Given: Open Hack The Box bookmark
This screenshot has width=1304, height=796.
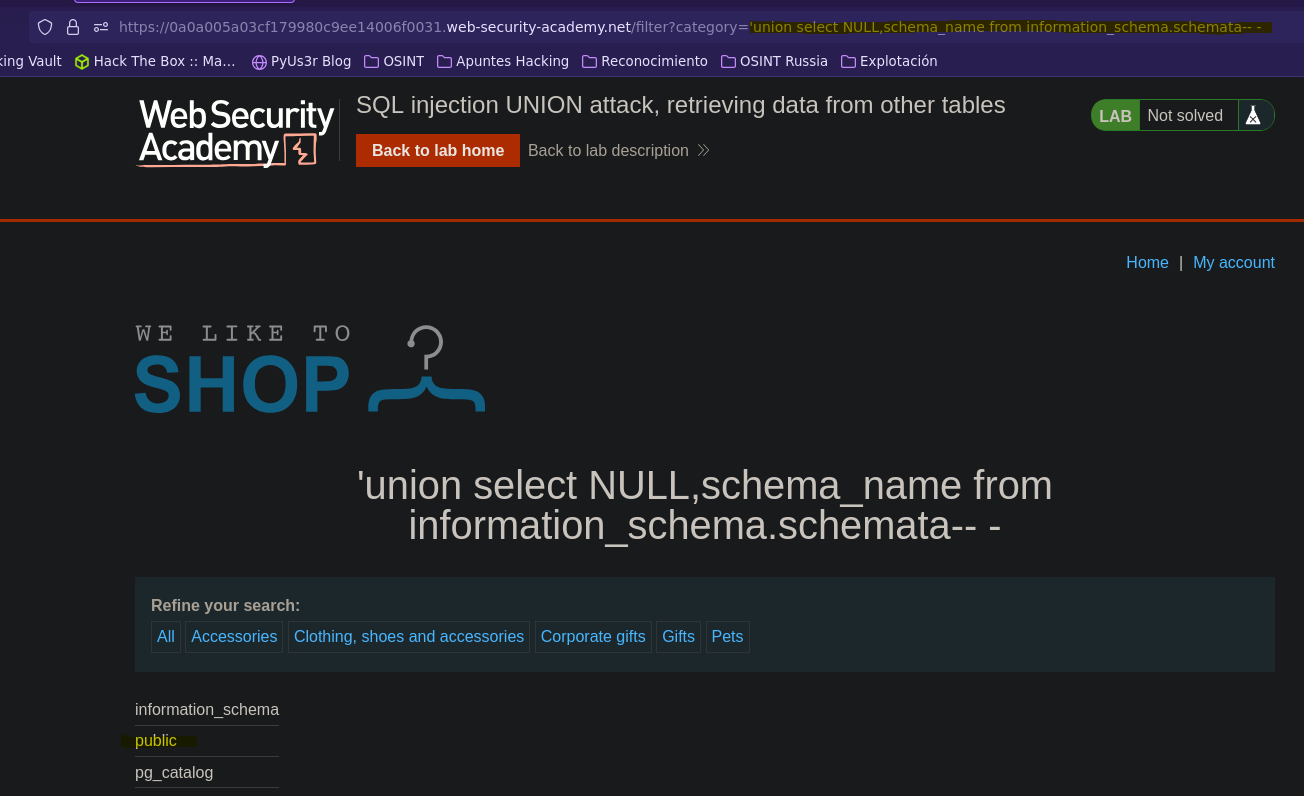Looking at the screenshot, I should 155,61.
